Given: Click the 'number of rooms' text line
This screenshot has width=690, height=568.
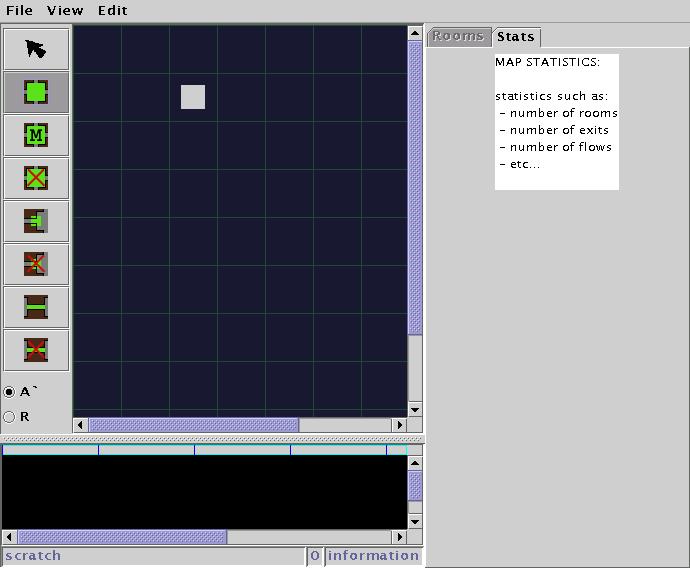Looking at the screenshot, I should pos(559,113).
